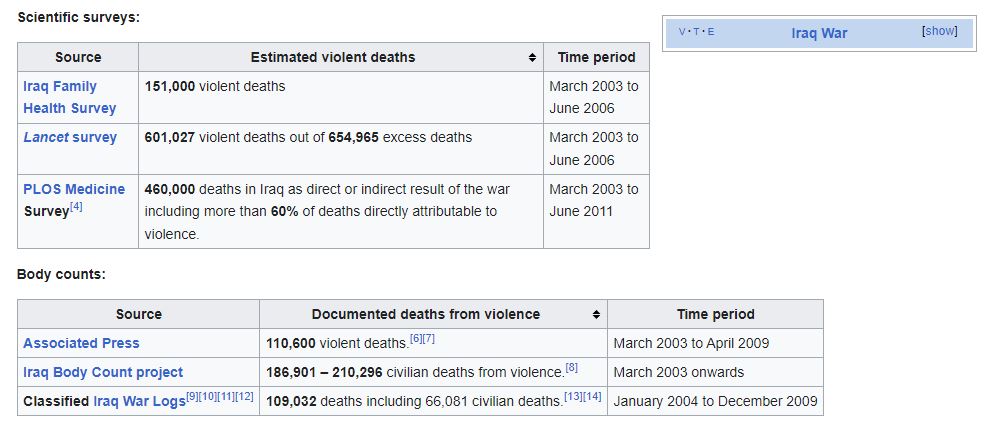
Task: Expand the Iraq War navbox with show
Action: coord(939,31)
